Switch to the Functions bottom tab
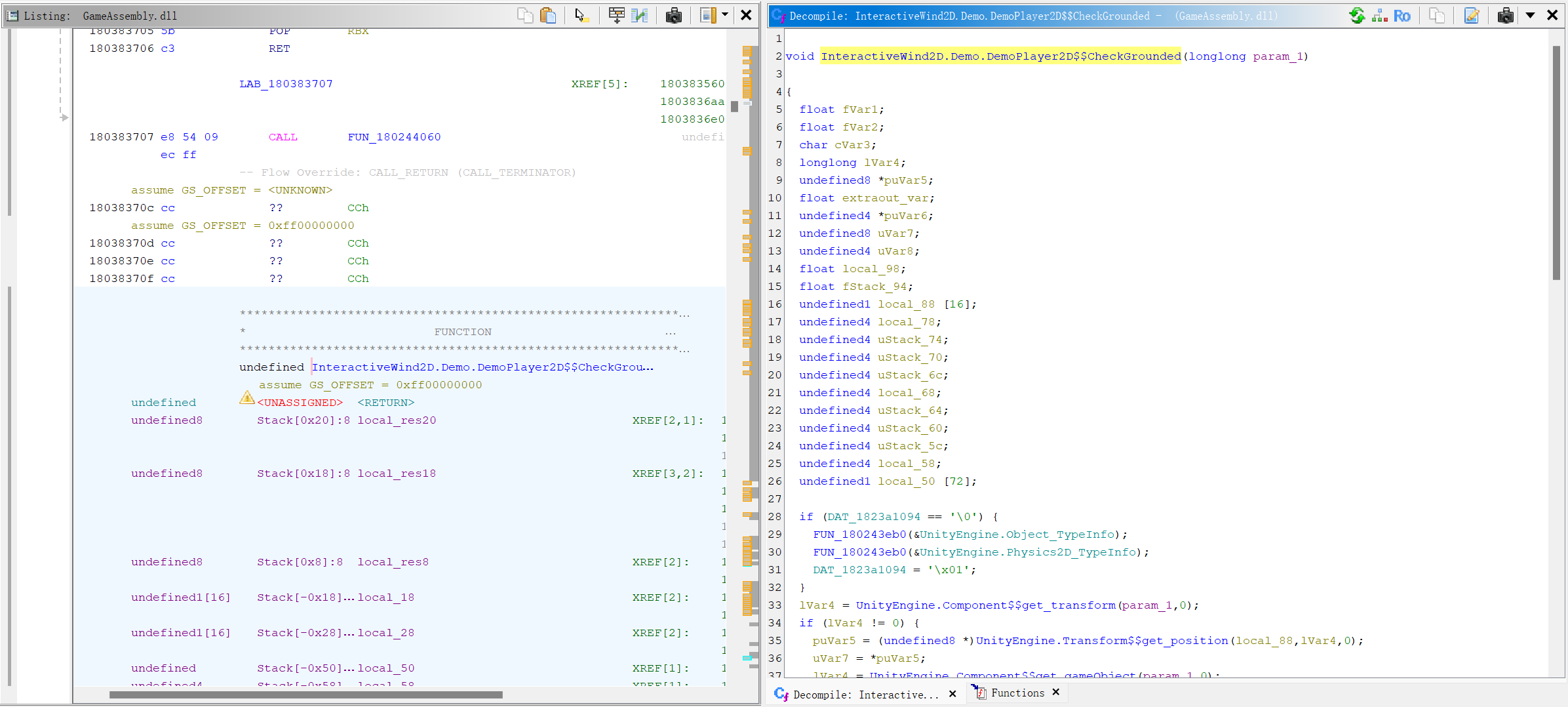Viewport: 1568px width, 707px height. [1017, 693]
